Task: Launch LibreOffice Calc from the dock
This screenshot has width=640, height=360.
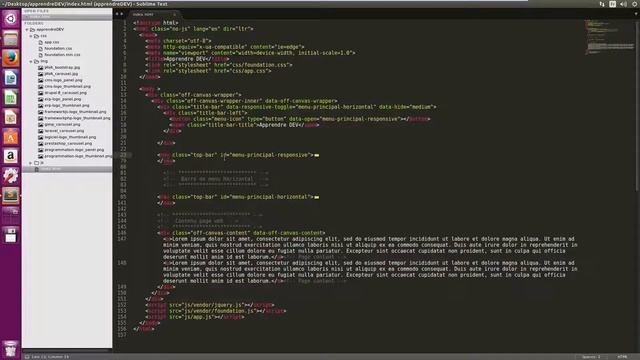Action: [x=11, y=98]
